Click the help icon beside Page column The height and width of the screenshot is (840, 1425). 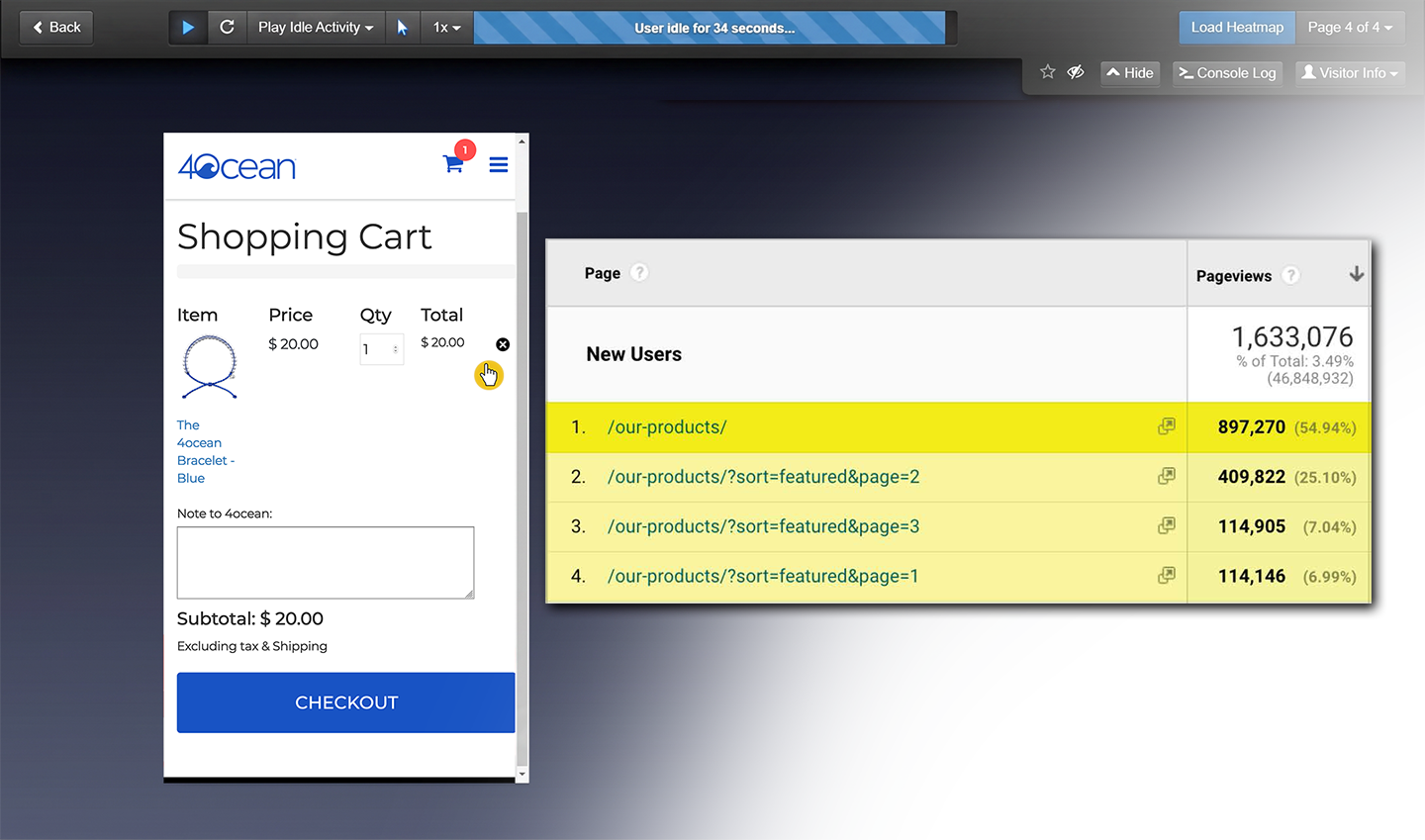coord(639,272)
